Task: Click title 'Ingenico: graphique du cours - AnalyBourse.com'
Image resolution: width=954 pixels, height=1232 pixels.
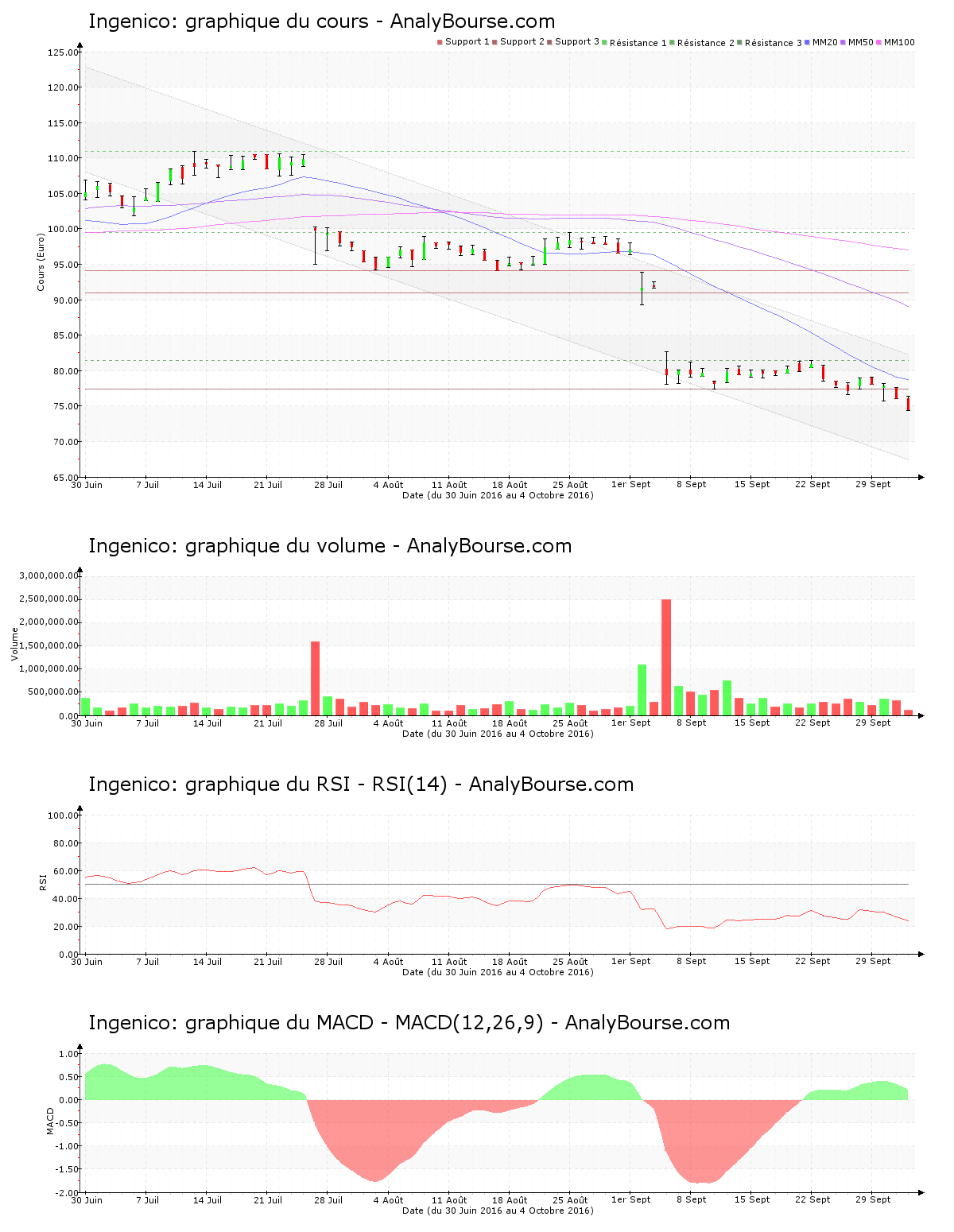Action: click(321, 21)
